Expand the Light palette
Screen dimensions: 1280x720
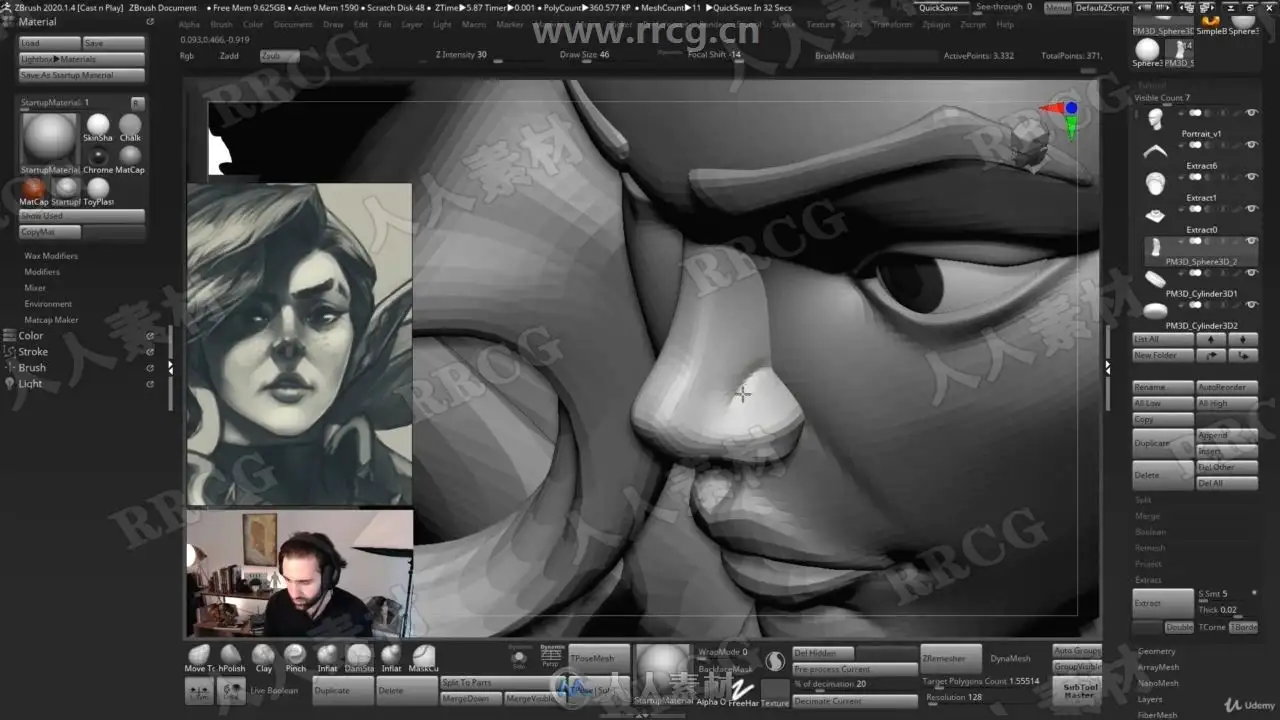coord(30,384)
